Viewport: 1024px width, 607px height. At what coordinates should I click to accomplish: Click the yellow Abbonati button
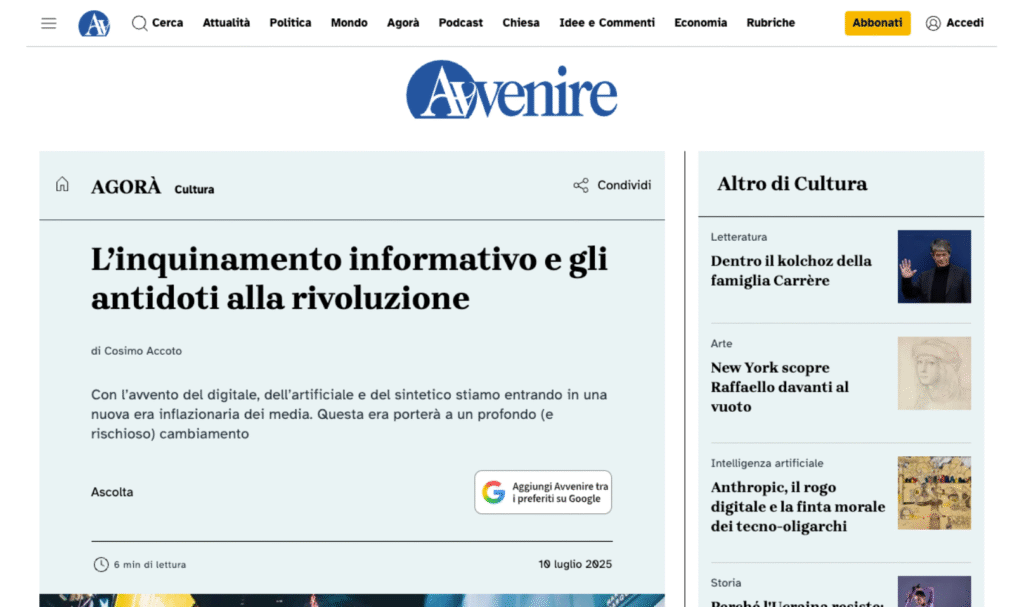tap(877, 23)
